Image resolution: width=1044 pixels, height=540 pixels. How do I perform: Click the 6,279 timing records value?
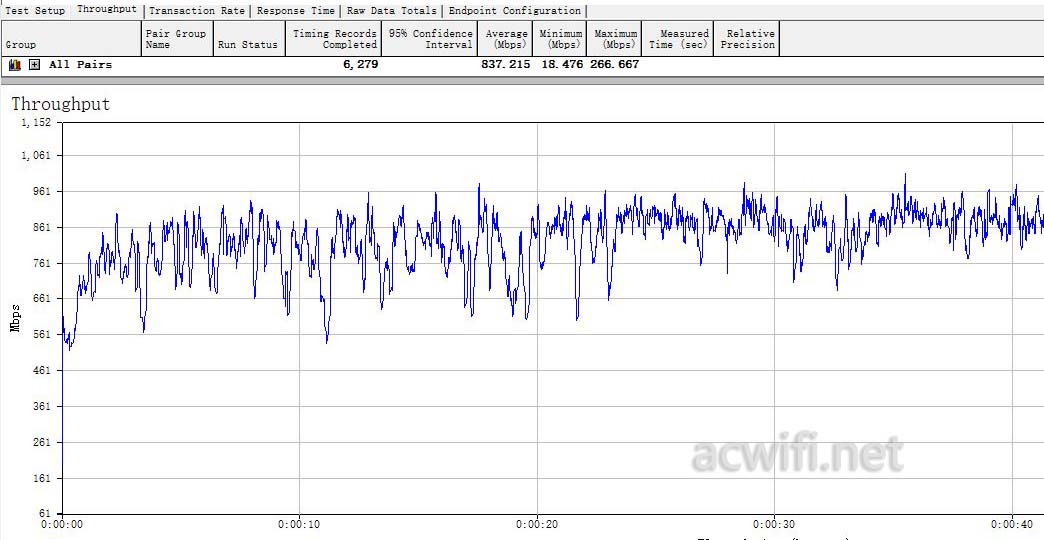click(x=361, y=65)
